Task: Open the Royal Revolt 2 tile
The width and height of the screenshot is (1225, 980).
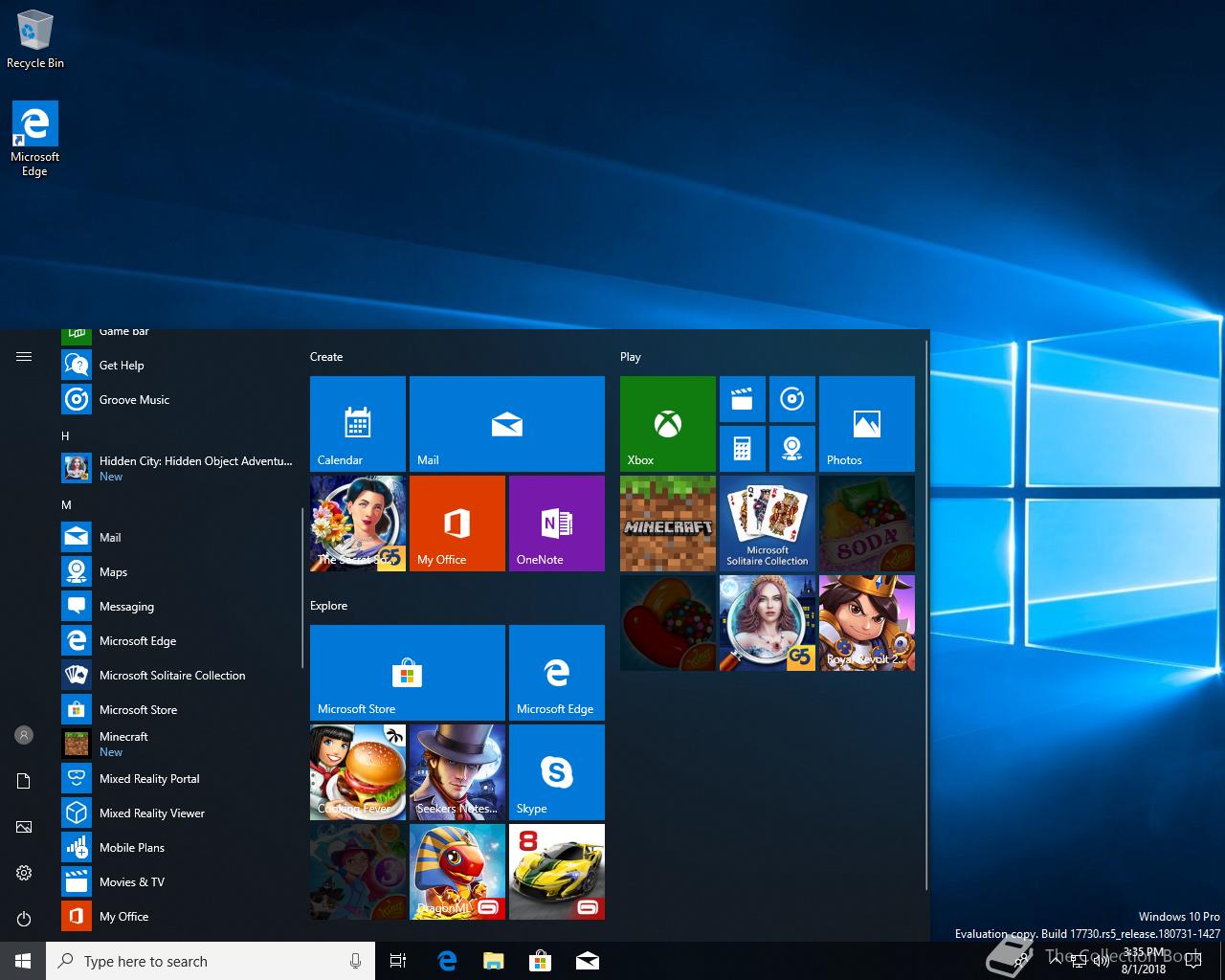Action: point(867,622)
